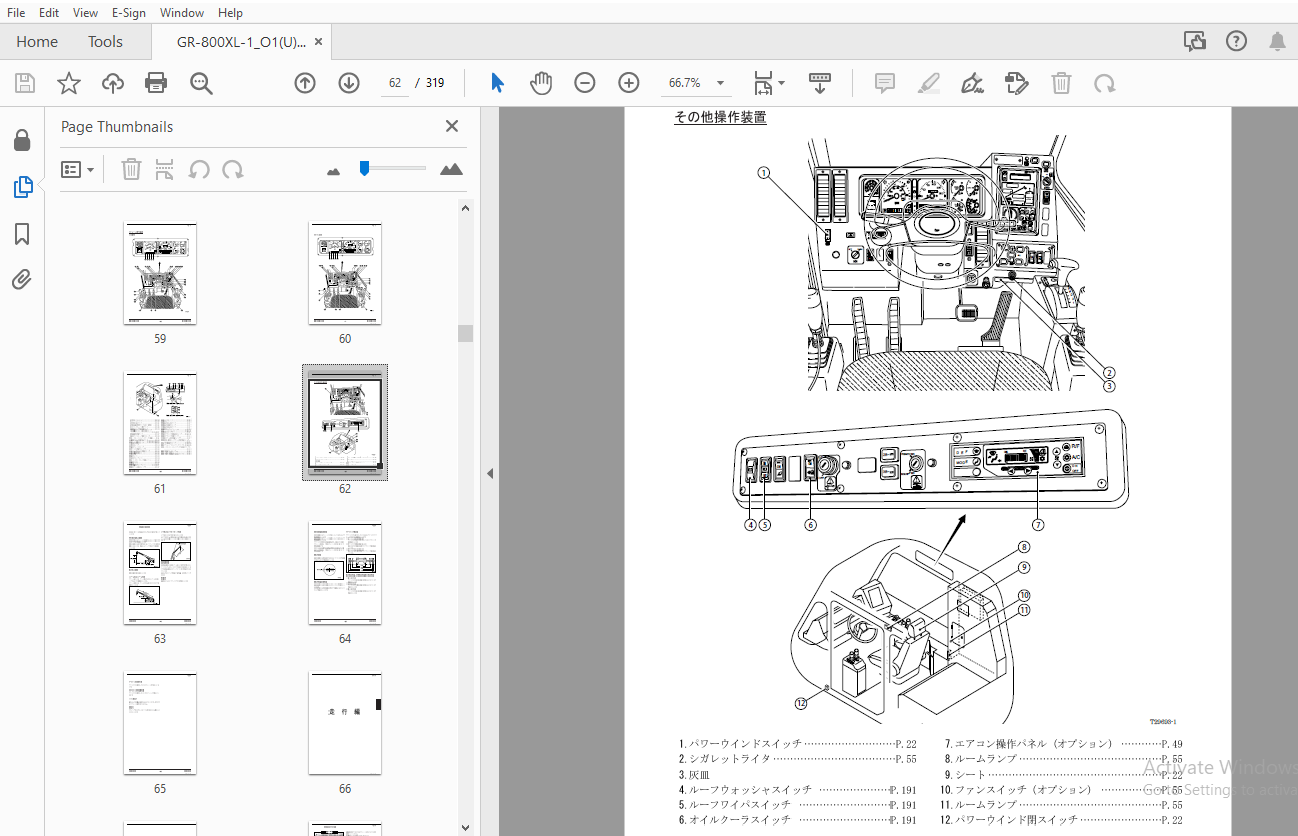Open the lock security panel in sidebar
The width and height of the screenshot is (1298, 836).
pos(22,141)
